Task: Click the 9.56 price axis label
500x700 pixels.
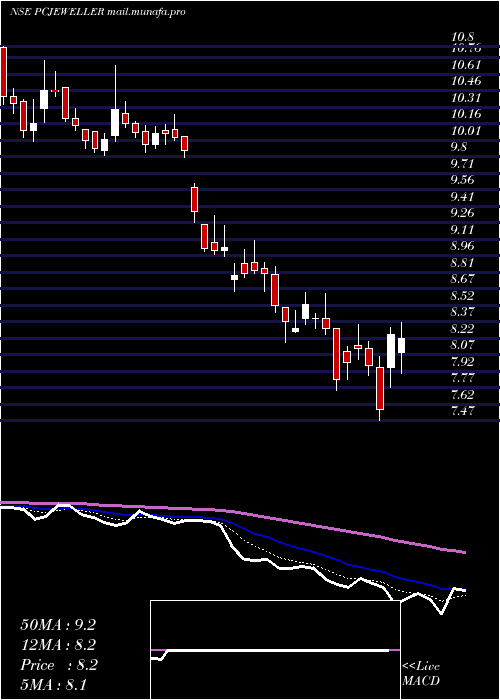Action: [x=462, y=180]
